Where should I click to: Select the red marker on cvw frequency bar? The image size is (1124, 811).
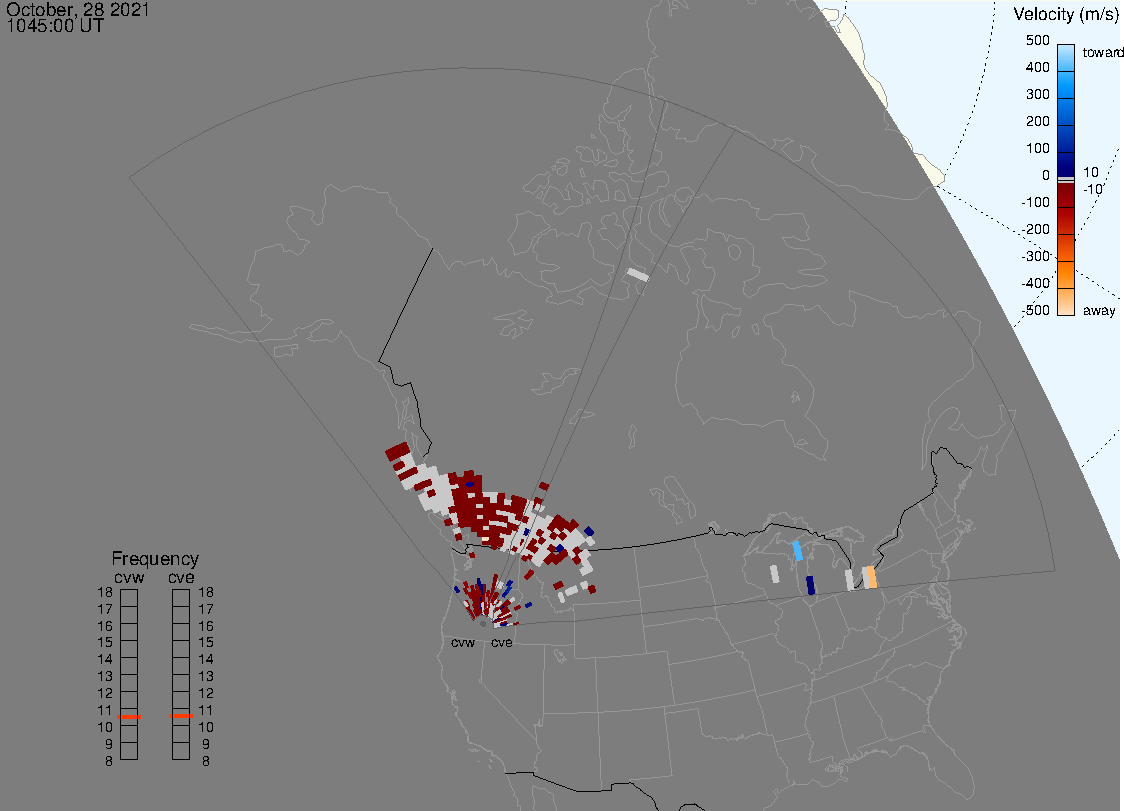point(129,717)
